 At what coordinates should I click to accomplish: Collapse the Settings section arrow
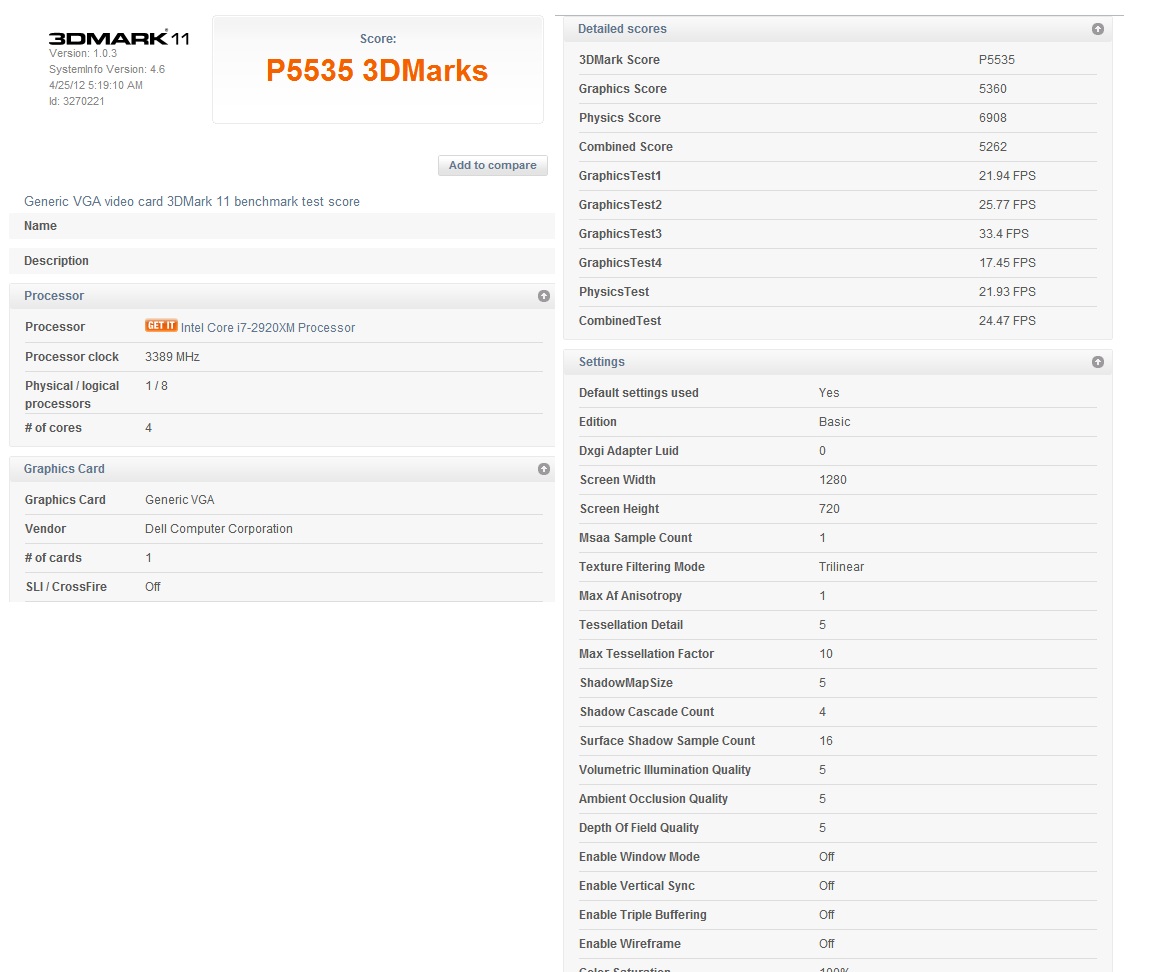coord(1097,362)
